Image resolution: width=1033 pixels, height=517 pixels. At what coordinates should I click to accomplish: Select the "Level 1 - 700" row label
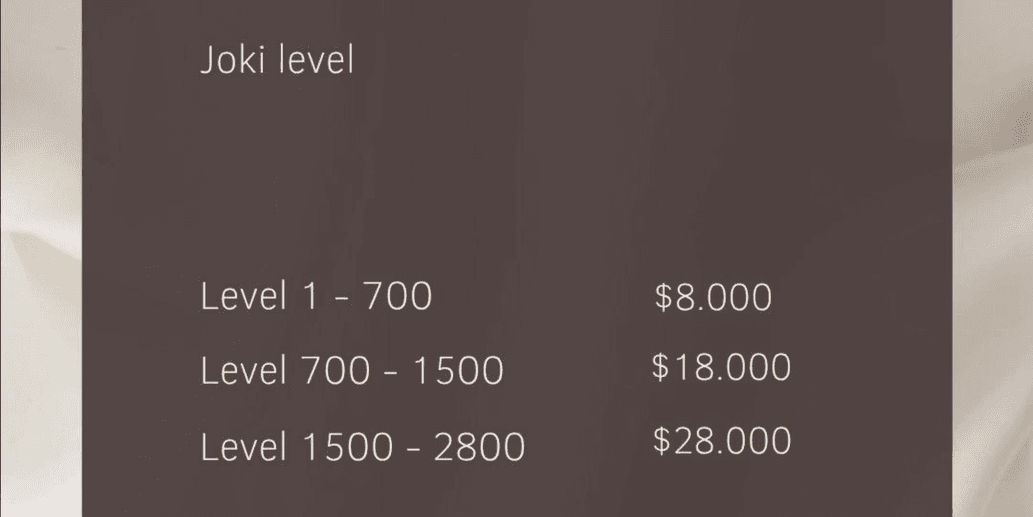[x=316, y=297]
